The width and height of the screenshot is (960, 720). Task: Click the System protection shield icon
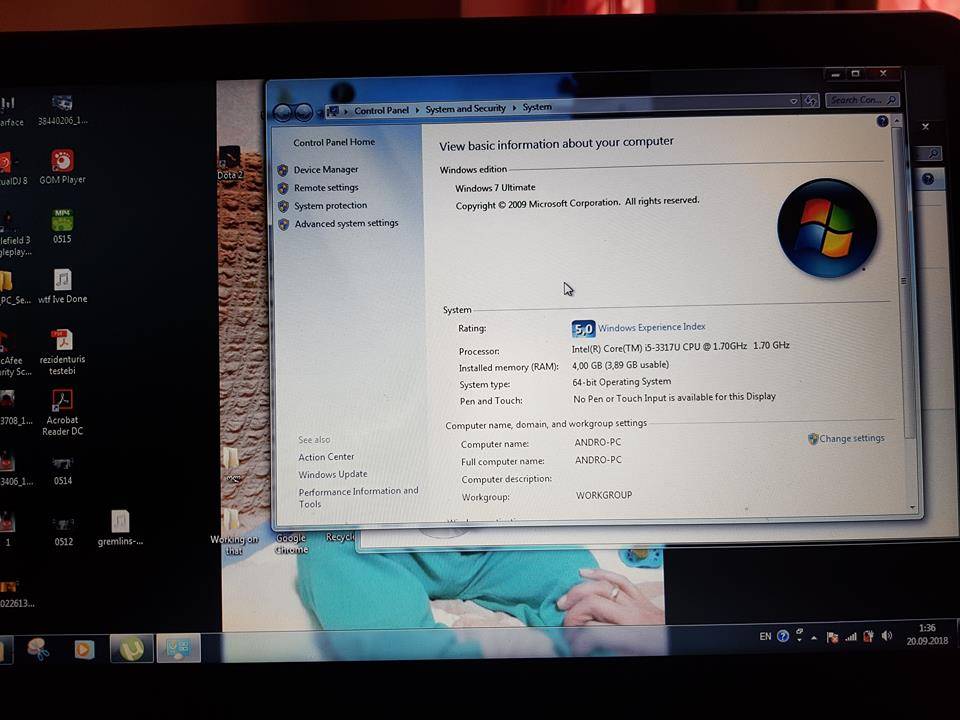click(x=283, y=206)
